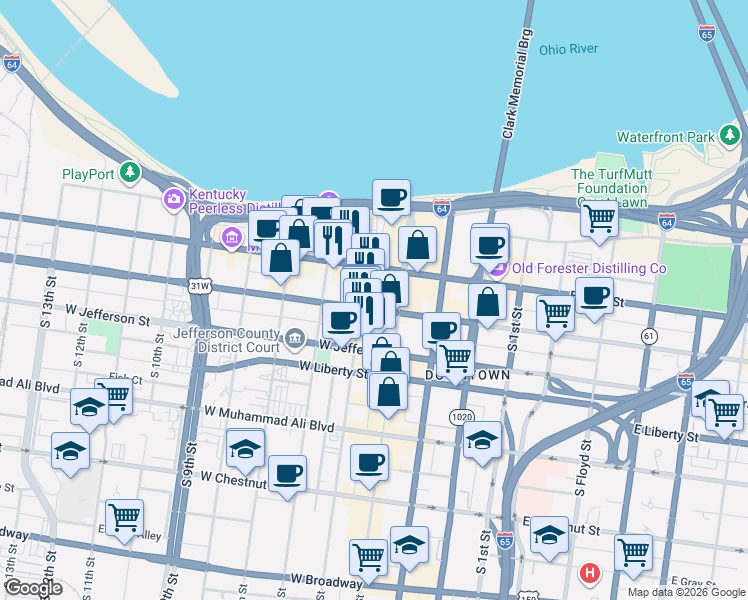Click the Ohio River label
Image resolution: width=748 pixels, height=600 pixels.
click(569, 49)
